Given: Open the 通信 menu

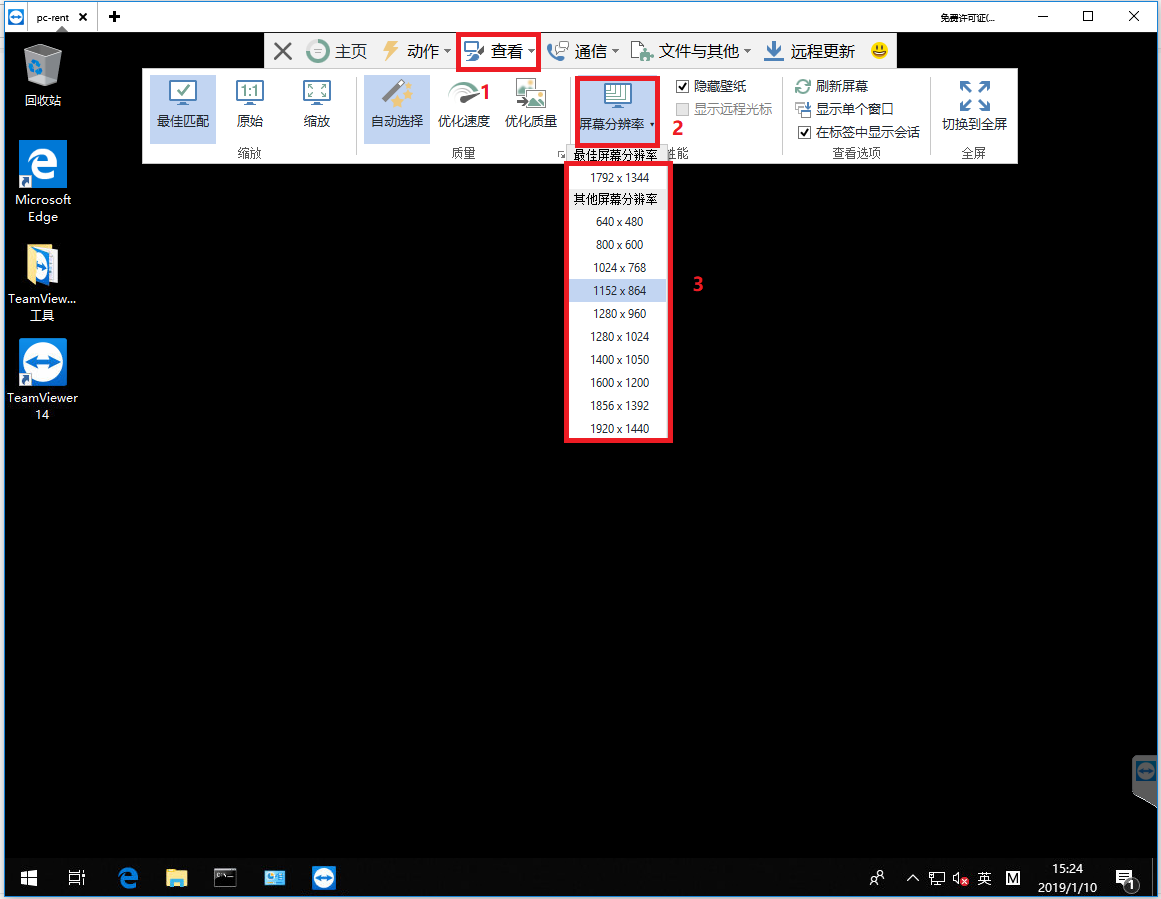Looking at the screenshot, I should [583, 51].
